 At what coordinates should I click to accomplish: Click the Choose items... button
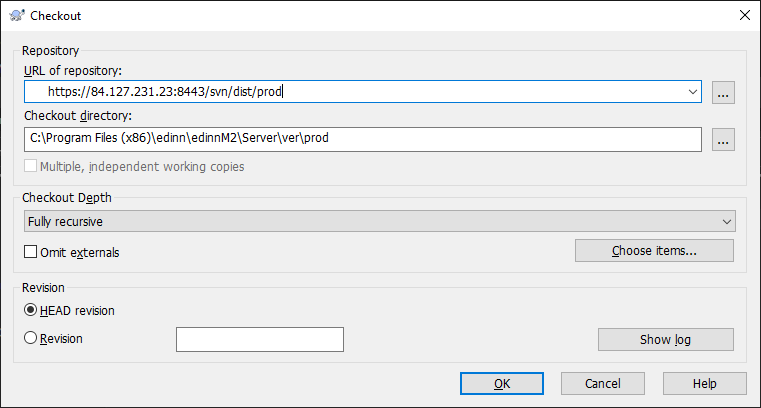654,250
